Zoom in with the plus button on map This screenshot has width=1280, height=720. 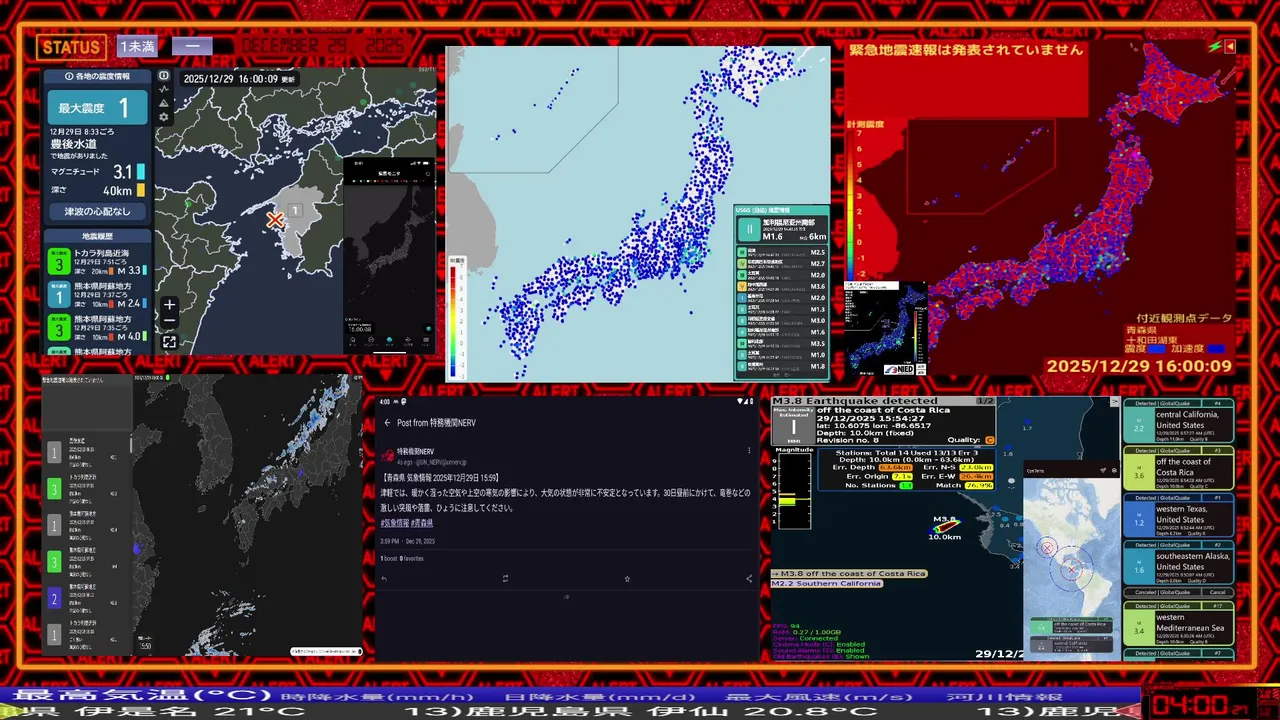169,305
